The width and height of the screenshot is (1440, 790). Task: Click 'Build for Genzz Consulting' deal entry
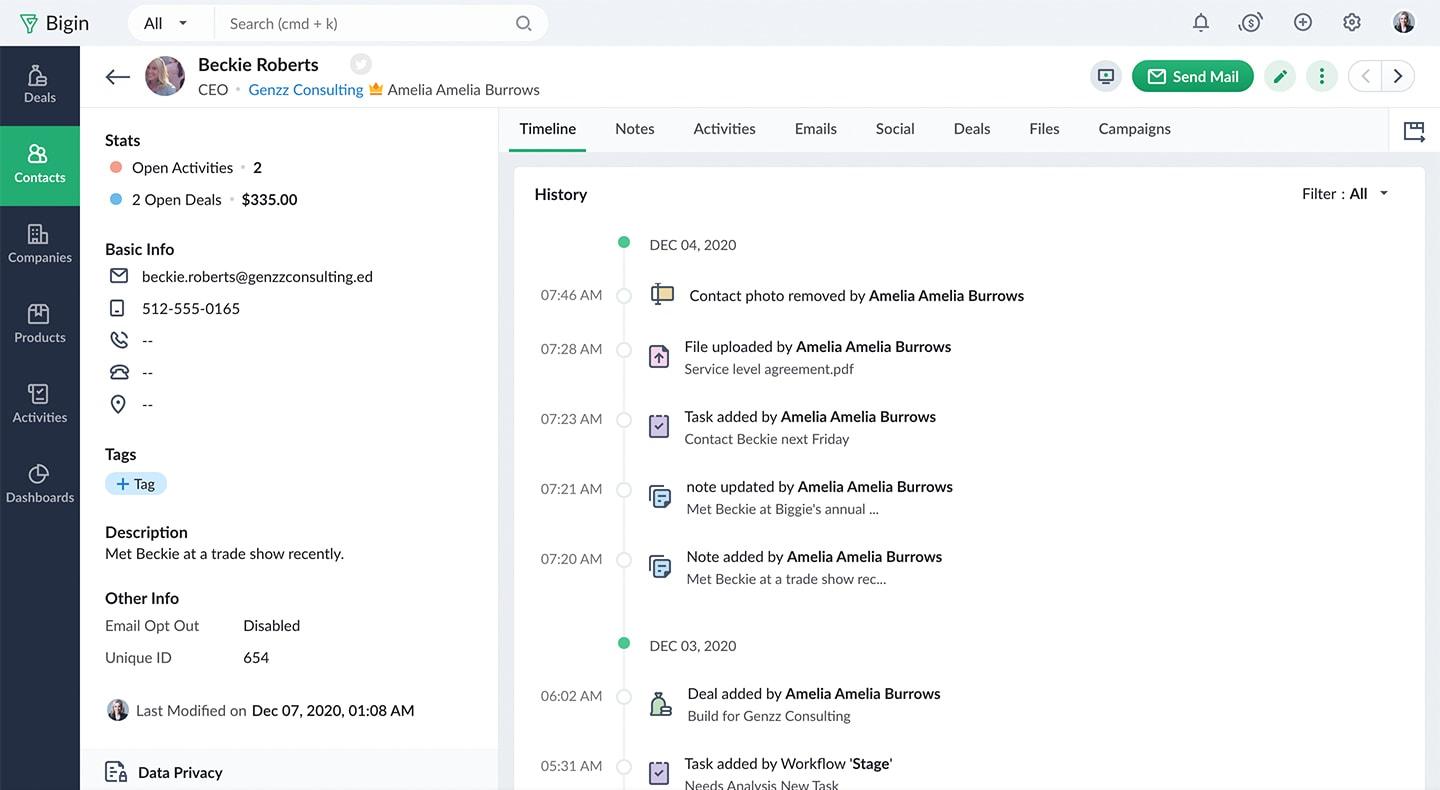[x=769, y=716]
